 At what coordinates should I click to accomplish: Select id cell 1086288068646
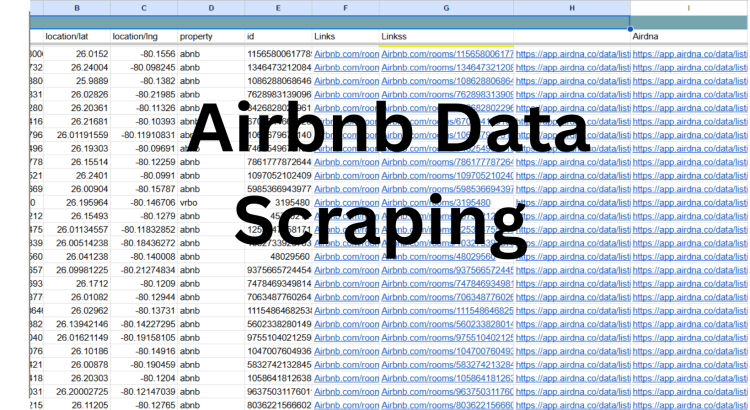[278, 81]
